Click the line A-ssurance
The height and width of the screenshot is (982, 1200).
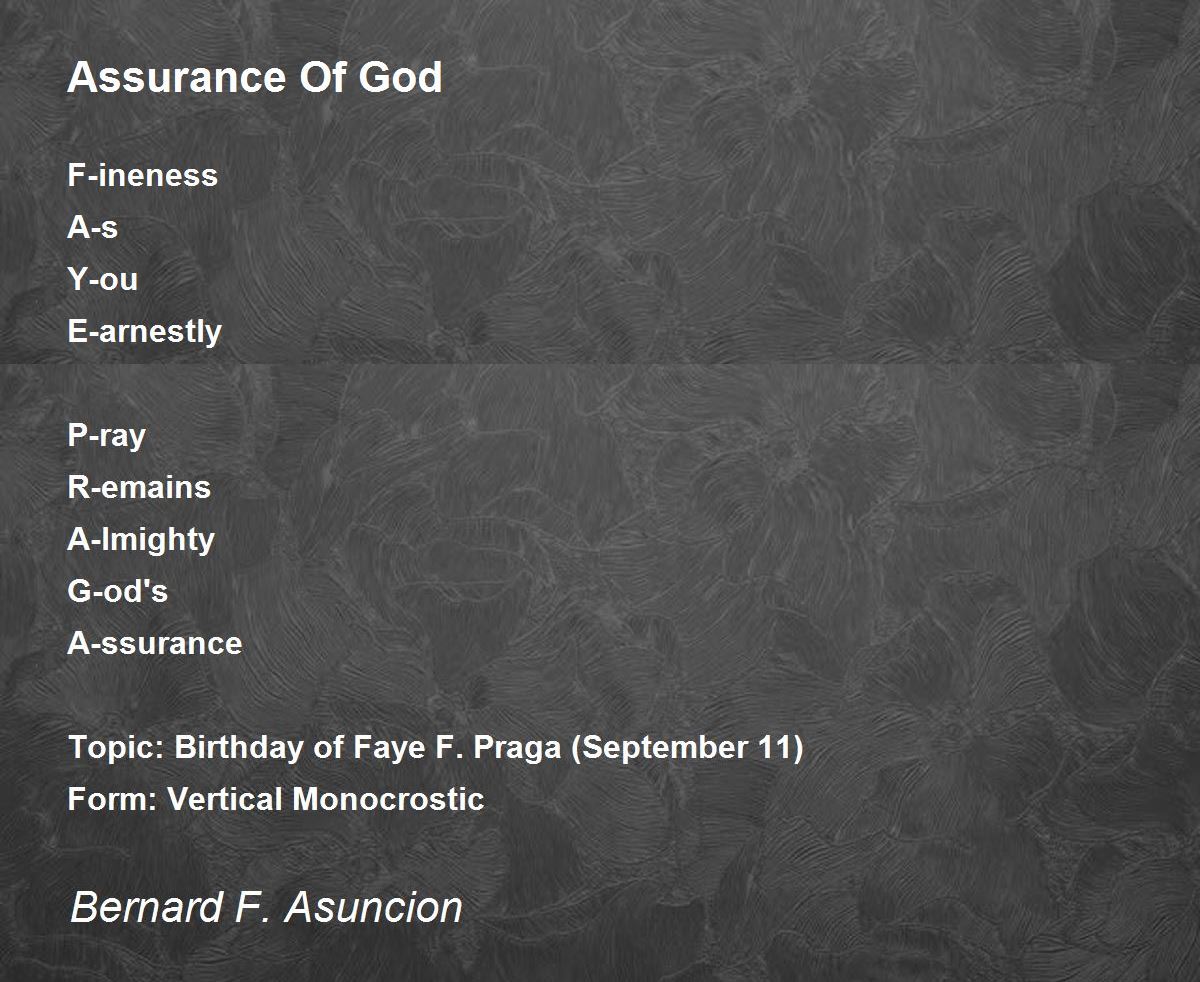154,643
